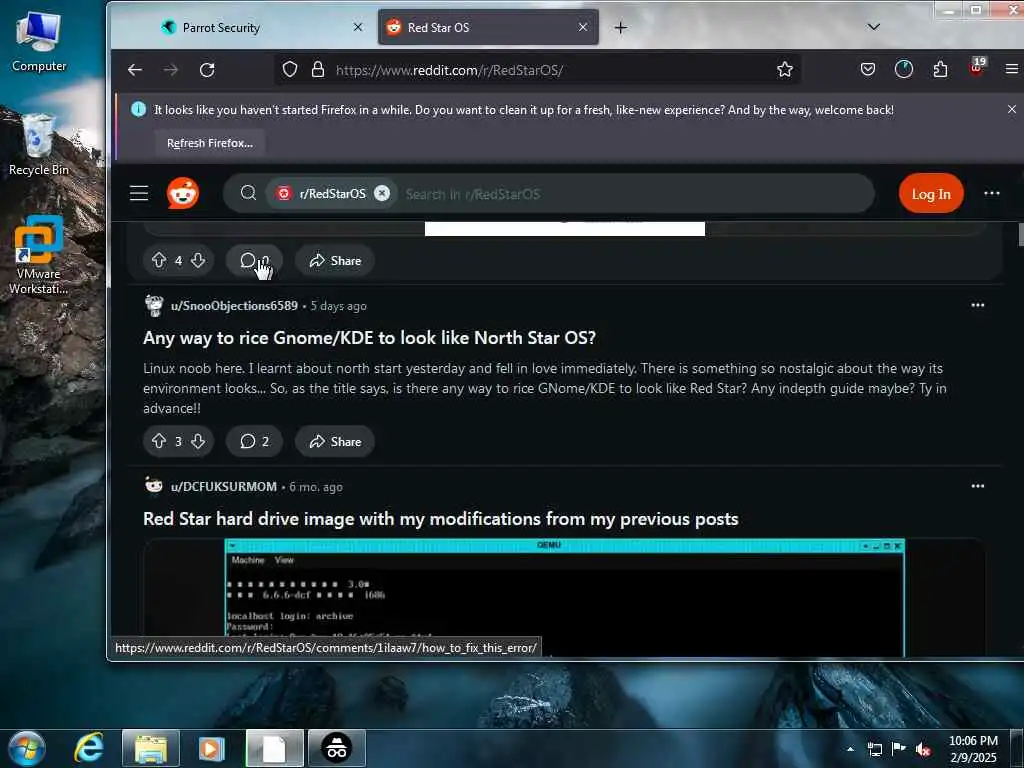This screenshot has height=768, width=1024.
Task: Click the Refresh Firefox... button
Action: click(x=210, y=143)
